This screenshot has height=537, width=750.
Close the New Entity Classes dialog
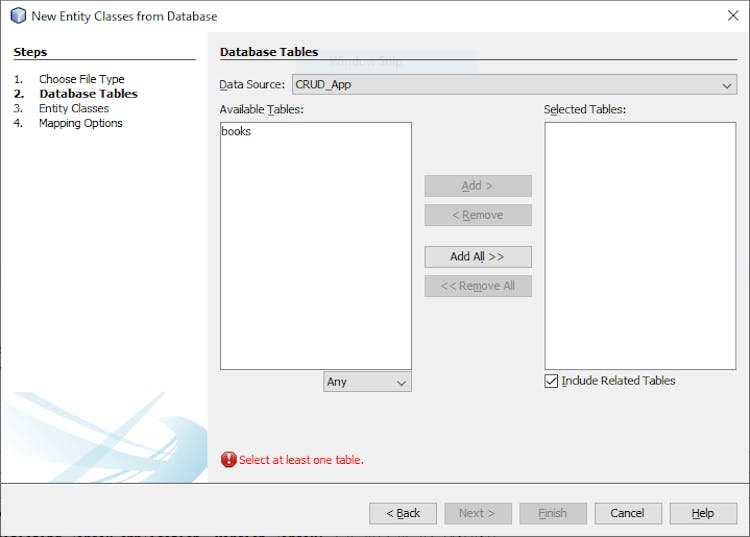(732, 16)
